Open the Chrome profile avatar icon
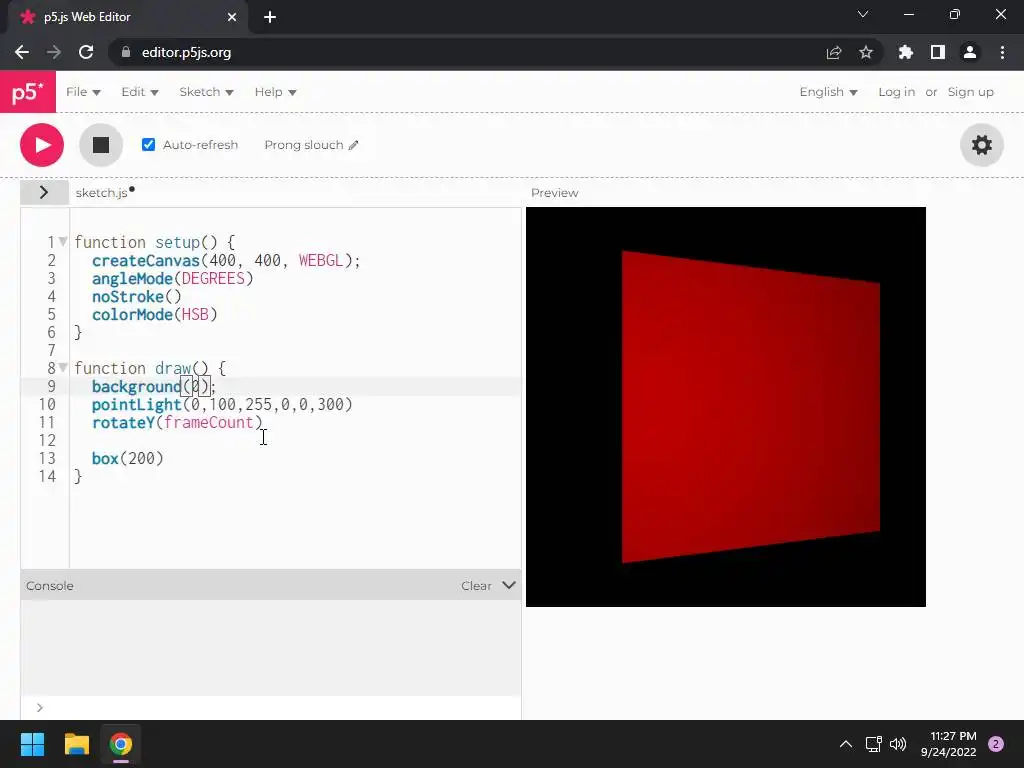 pyautogui.click(x=970, y=52)
